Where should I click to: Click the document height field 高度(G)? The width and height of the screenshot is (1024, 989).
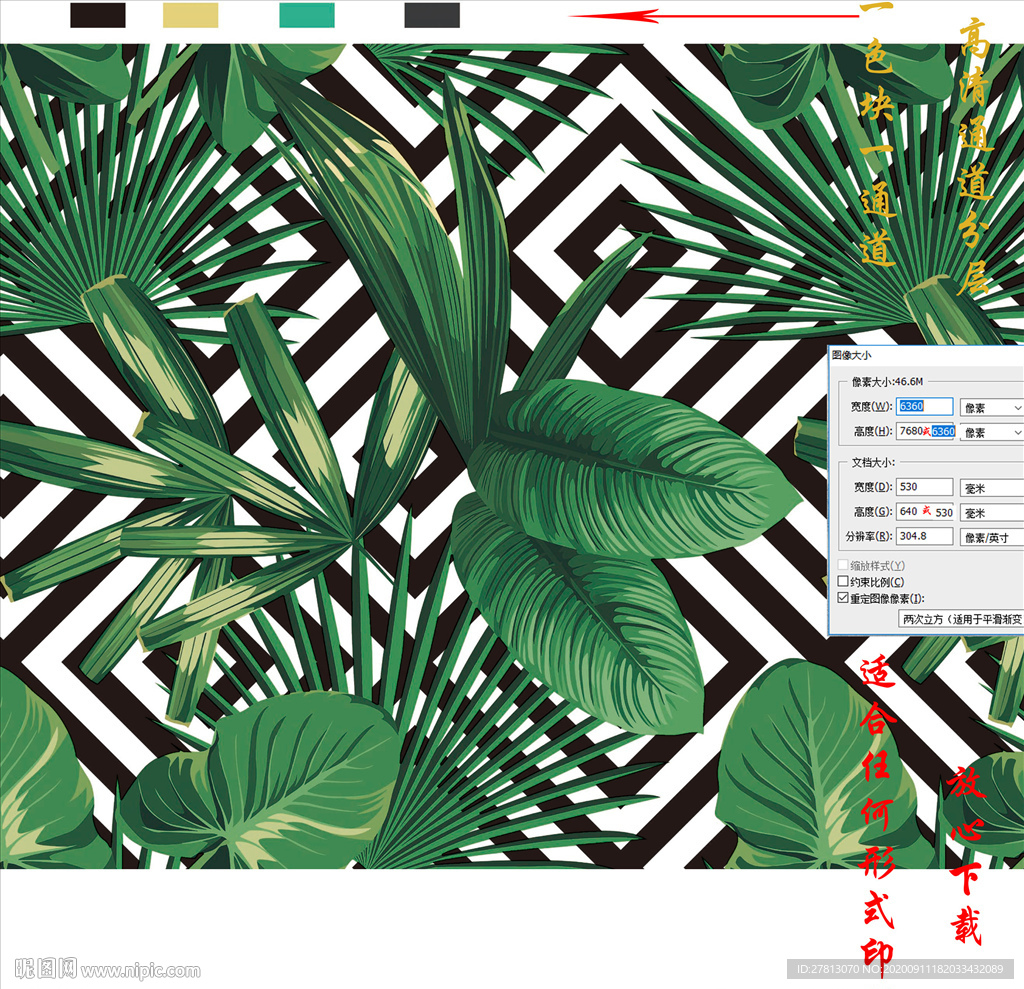click(x=925, y=511)
